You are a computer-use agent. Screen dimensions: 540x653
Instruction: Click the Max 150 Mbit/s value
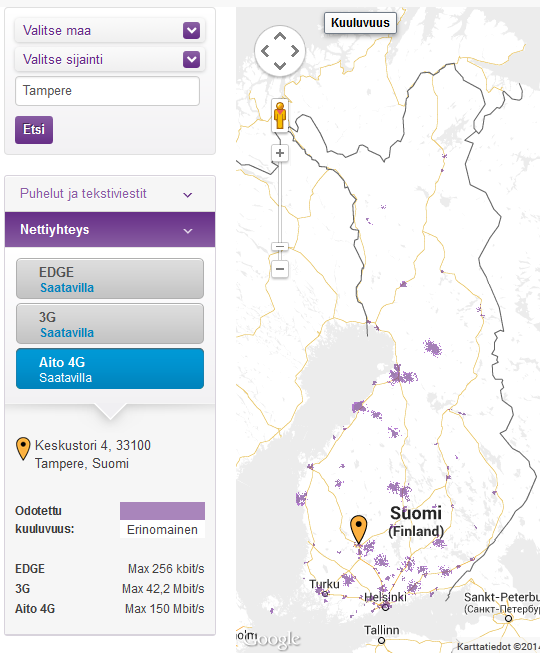click(x=164, y=608)
